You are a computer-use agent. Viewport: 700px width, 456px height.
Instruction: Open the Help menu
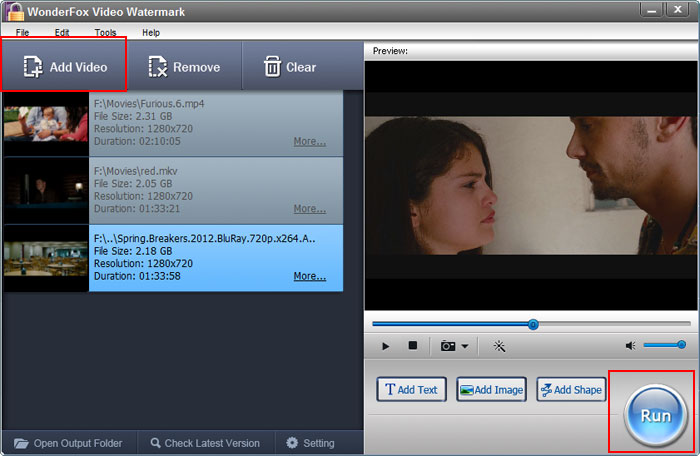coord(151,33)
